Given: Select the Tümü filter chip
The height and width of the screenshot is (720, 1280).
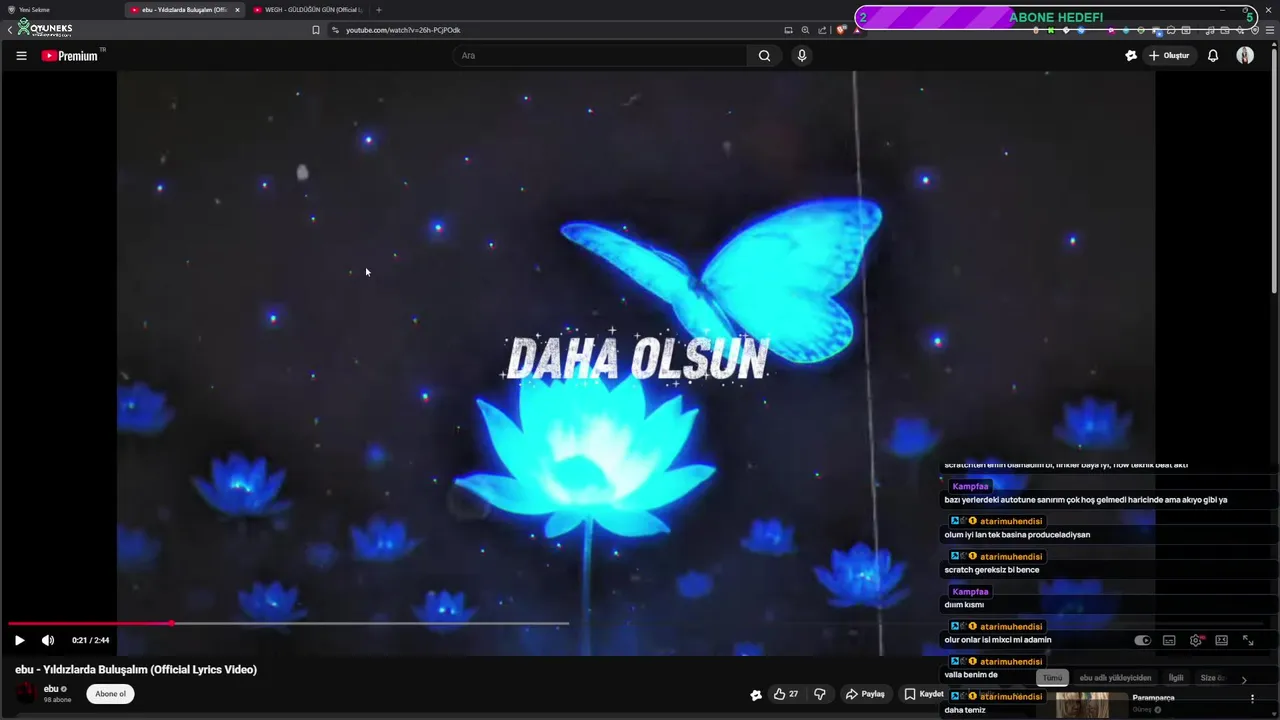Looking at the screenshot, I should [1053, 678].
